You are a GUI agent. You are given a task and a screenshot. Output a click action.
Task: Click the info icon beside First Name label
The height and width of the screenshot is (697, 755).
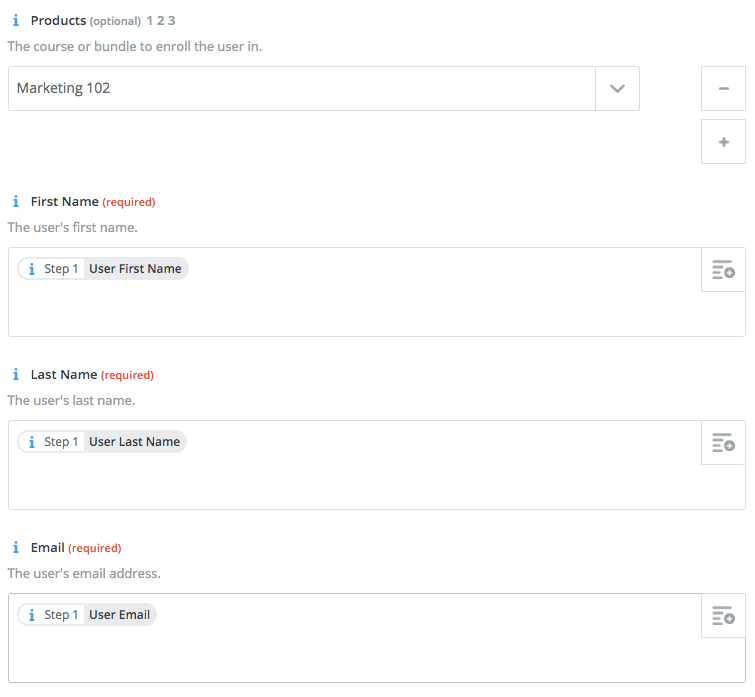coord(15,202)
